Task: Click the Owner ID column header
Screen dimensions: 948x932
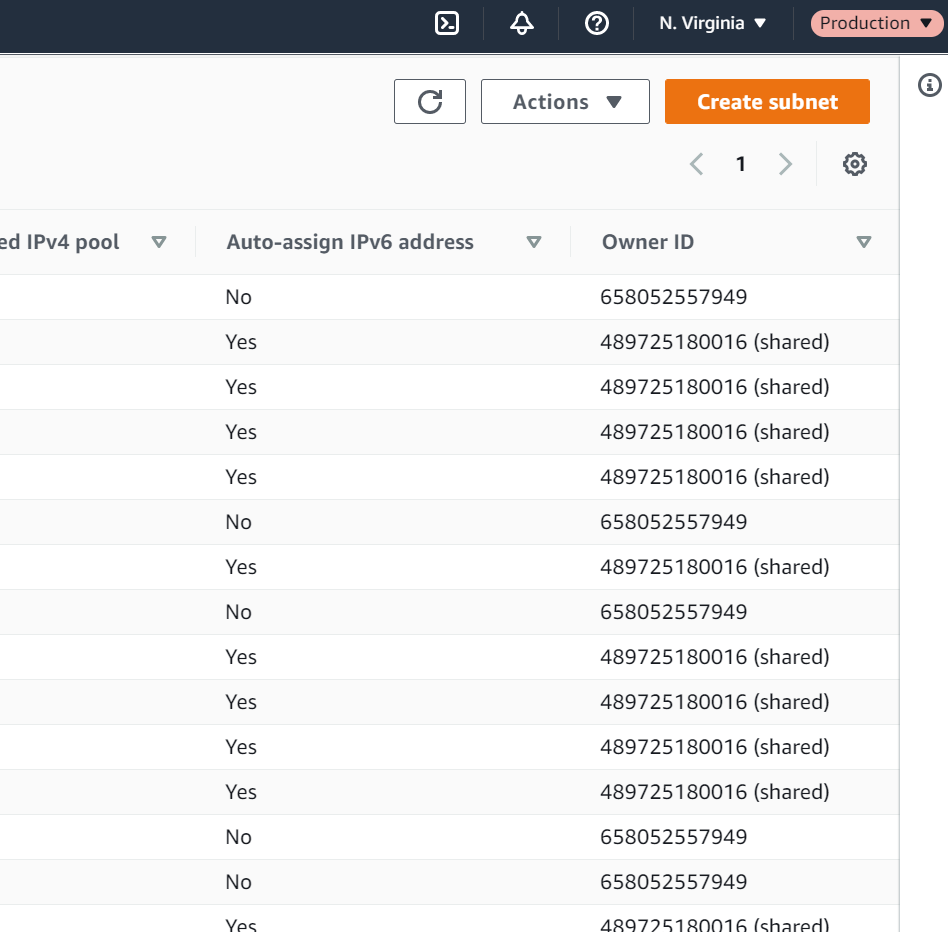Action: [648, 242]
